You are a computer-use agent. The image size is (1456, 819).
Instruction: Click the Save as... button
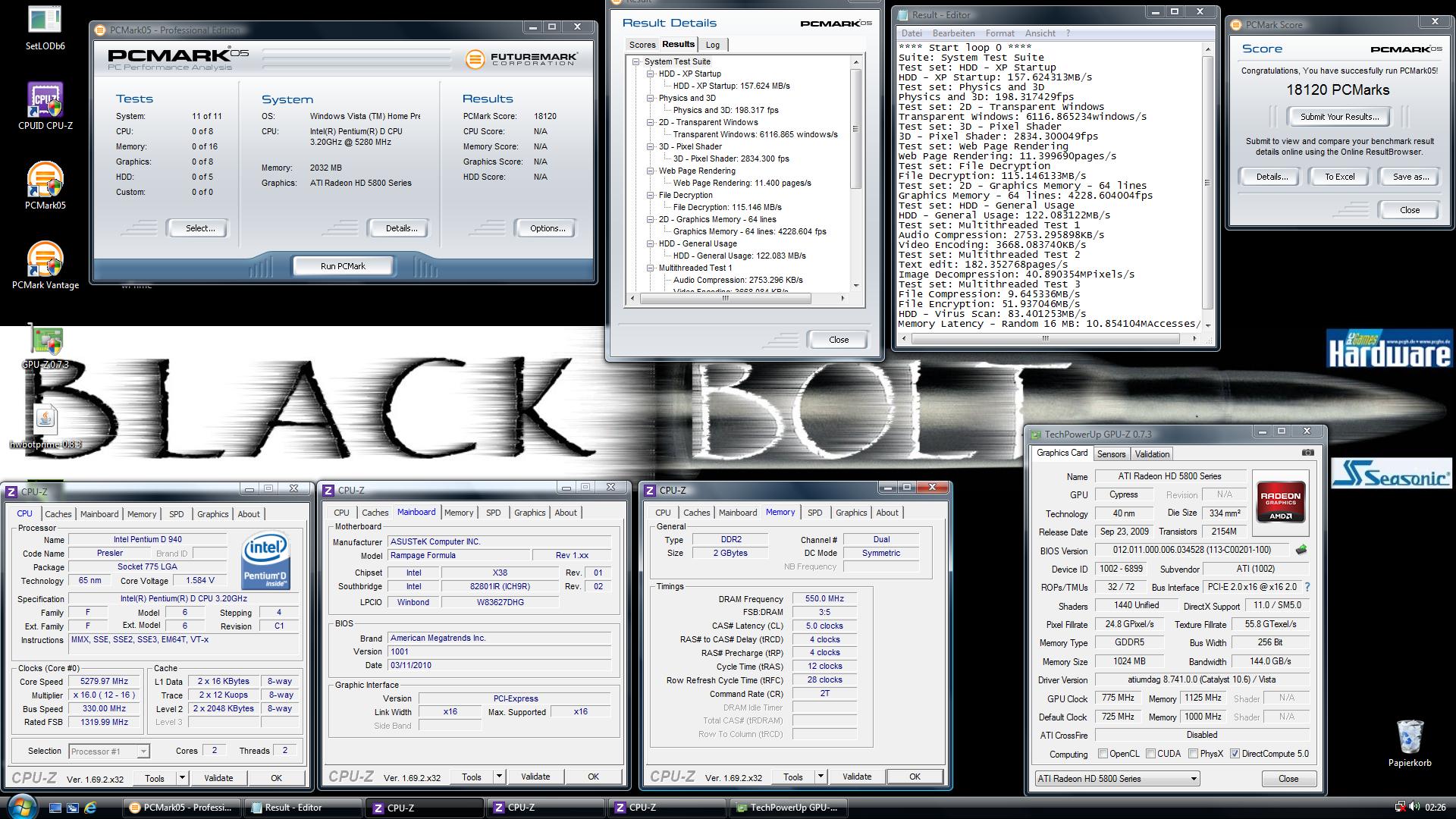[x=1410, y=177]
